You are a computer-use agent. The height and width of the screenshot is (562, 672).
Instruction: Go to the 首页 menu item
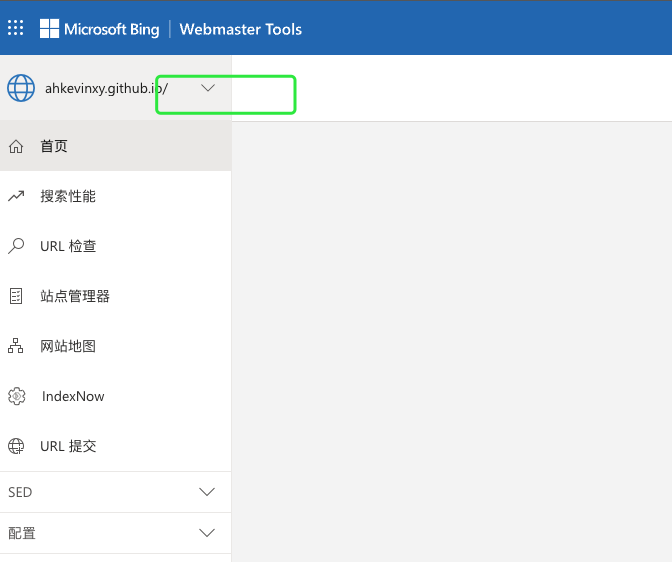coord(54,147)
